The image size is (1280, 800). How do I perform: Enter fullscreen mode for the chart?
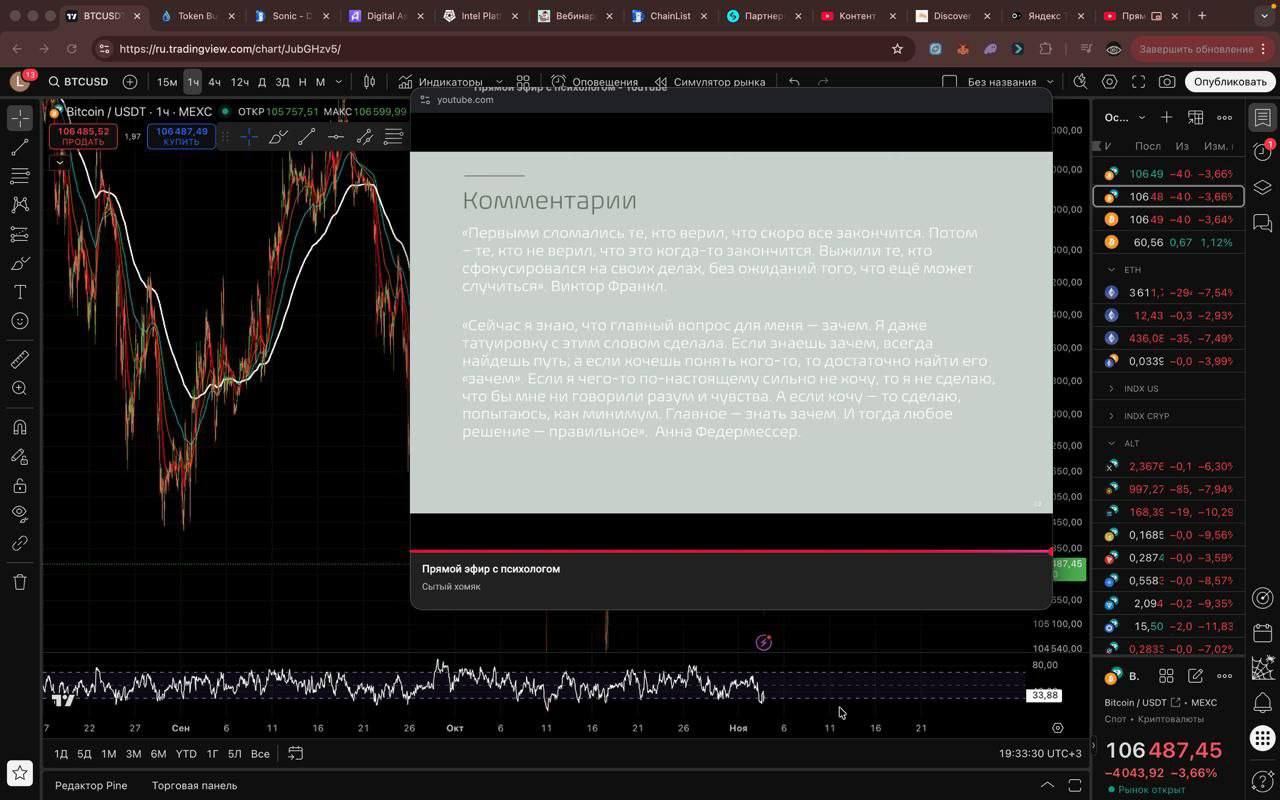1138,82
